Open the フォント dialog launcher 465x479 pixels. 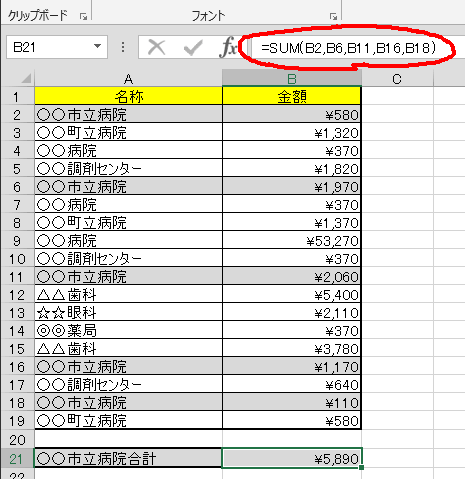(x=333, y=16)
